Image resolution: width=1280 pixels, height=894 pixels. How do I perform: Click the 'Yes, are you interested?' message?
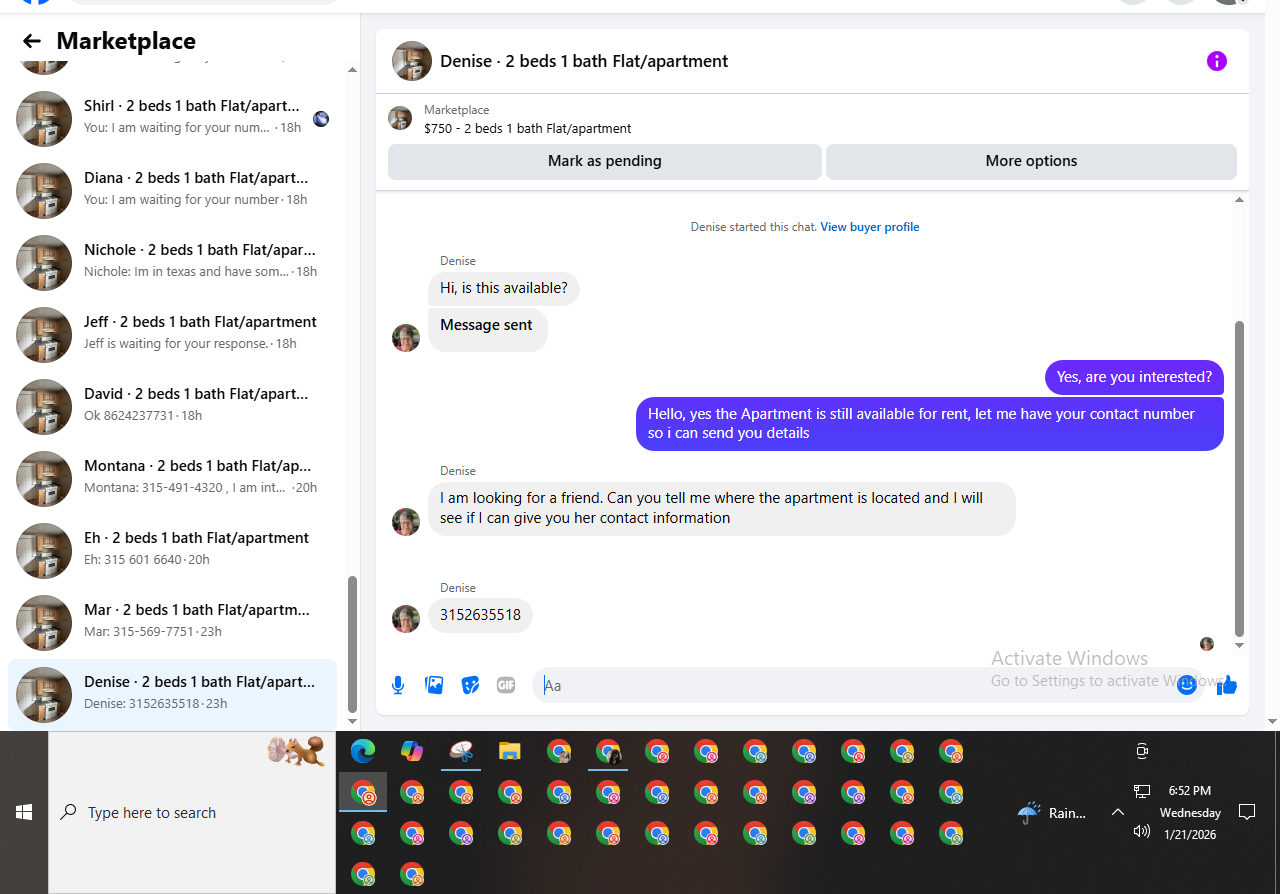1134,377
